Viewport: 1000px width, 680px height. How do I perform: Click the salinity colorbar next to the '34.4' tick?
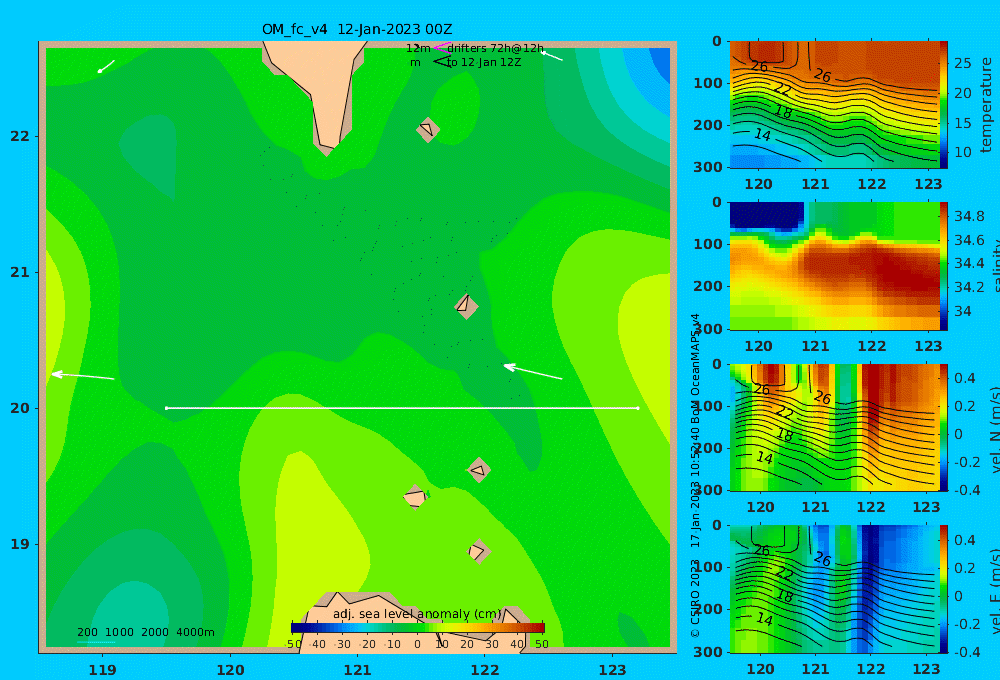tap(944, 263)
